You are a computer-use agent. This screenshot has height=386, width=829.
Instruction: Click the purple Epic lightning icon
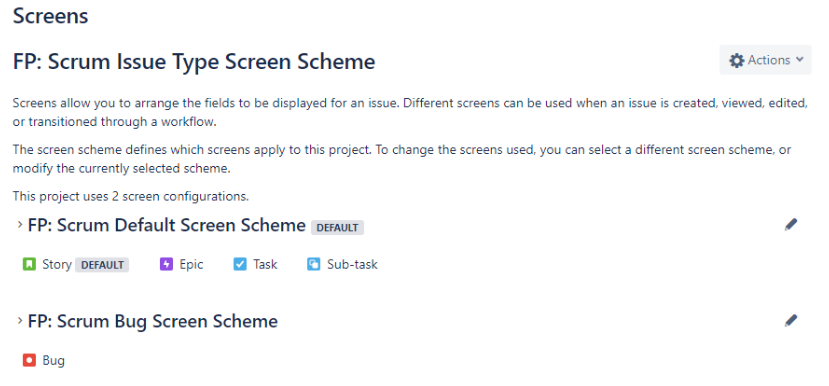(166, 264)
